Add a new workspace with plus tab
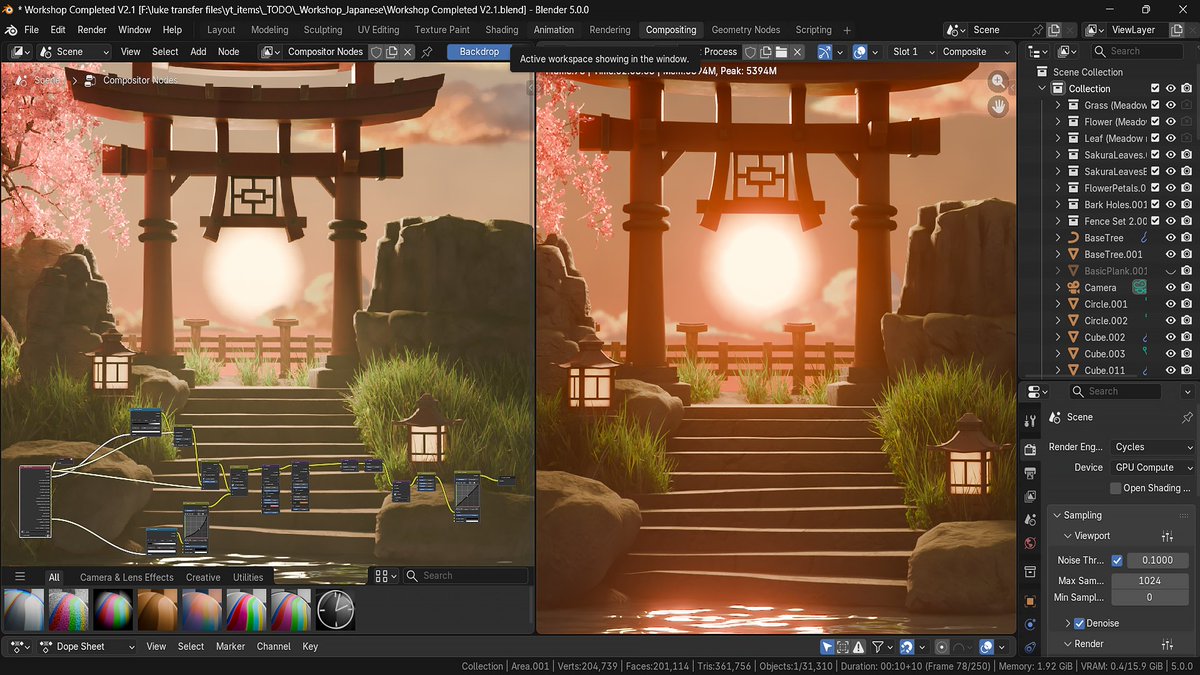This screenshot has width=1200, height=675. point(847,30)
